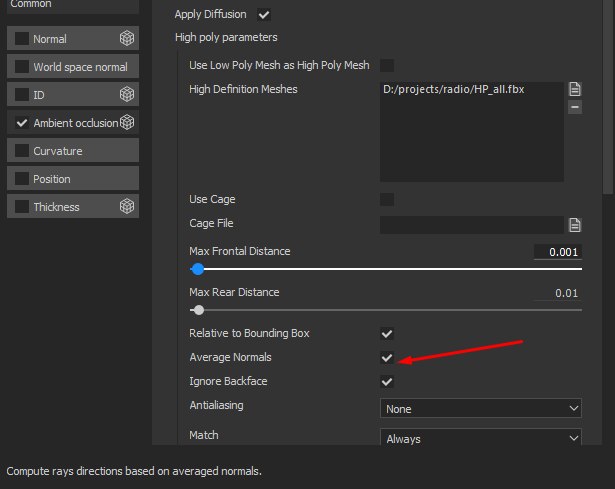Enable the Normal baker checkbox
The width and height of the screenshot is (615, 489).
pos(22,38)
